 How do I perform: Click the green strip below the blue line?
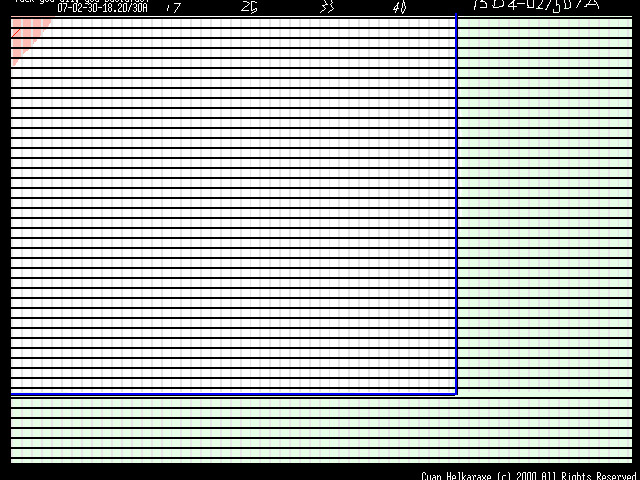point(230,430)
